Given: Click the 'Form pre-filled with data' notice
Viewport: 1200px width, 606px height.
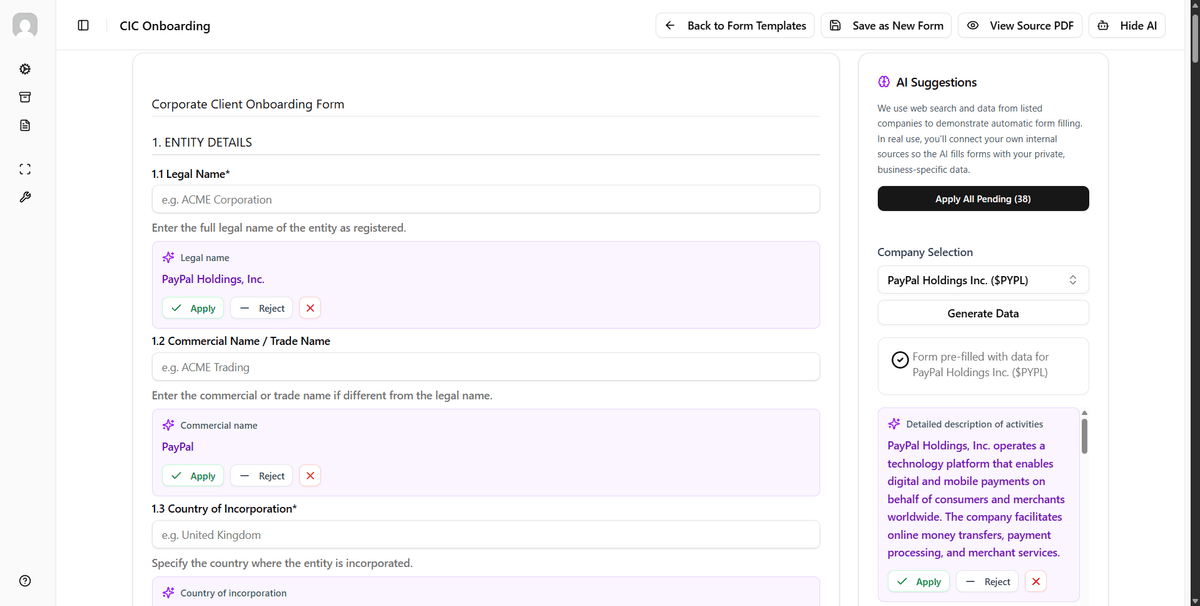Looking at the screenshot, I should [x=981, y=364].
